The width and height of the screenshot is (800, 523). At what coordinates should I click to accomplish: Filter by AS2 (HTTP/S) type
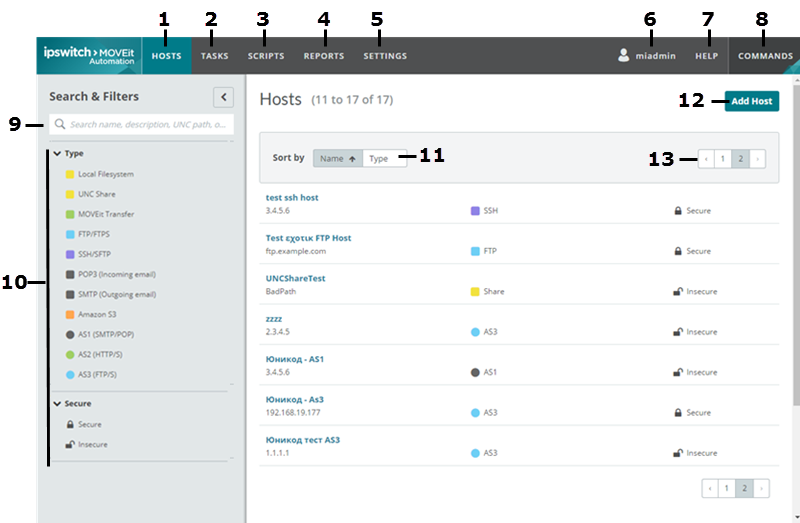(94, 354)
